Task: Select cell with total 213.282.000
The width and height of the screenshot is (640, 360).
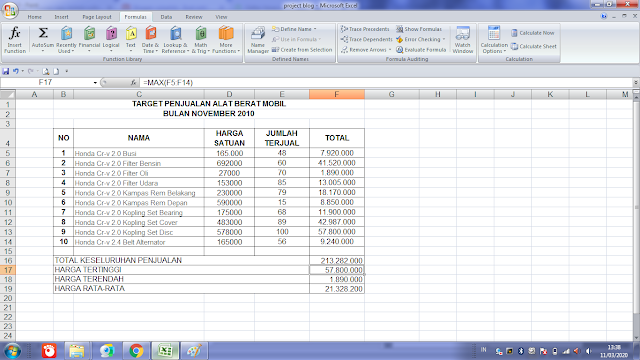Action: click(x=337, y=260)
